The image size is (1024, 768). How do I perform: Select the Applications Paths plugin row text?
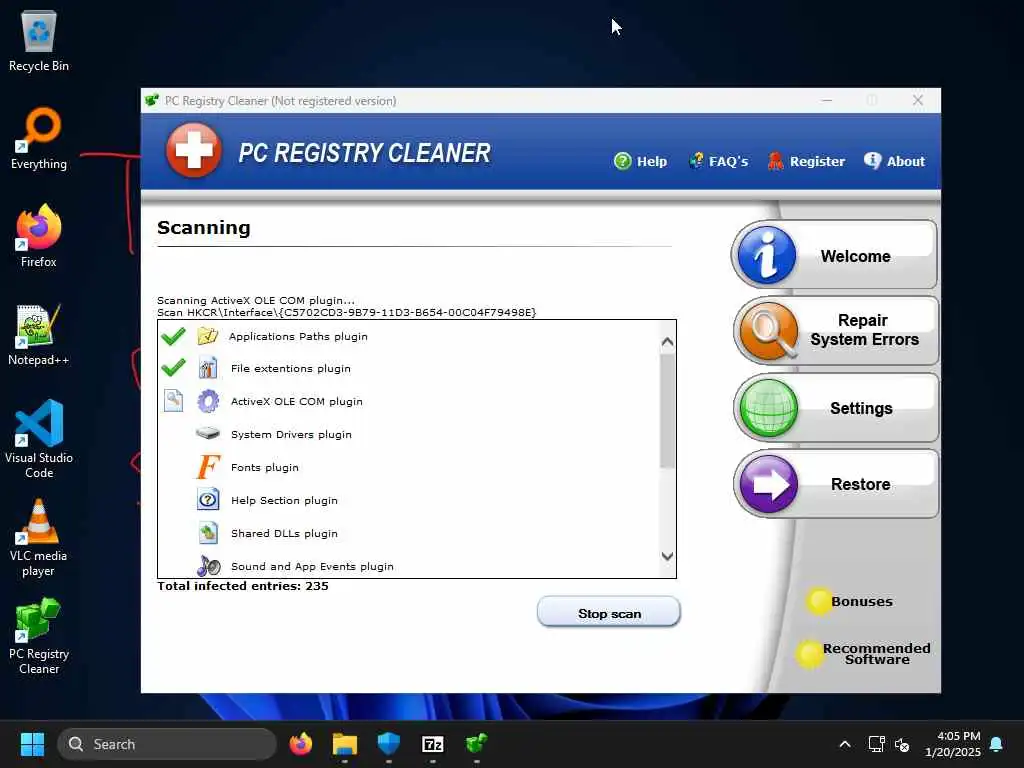tap(298, 336)
